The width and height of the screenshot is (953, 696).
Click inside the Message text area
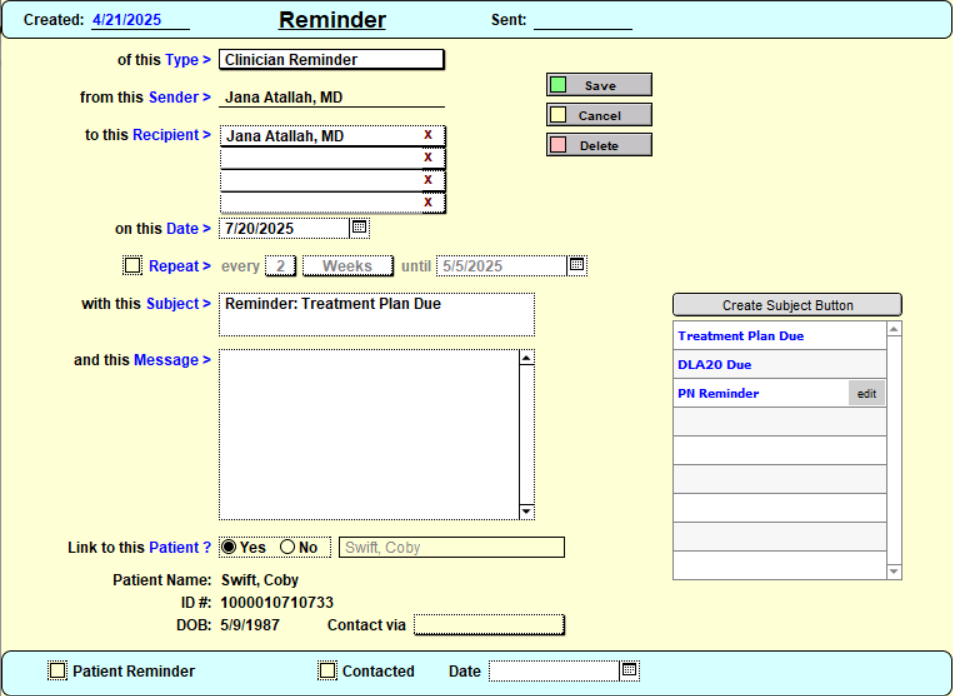pyautogui.click(x=368, y=434)
